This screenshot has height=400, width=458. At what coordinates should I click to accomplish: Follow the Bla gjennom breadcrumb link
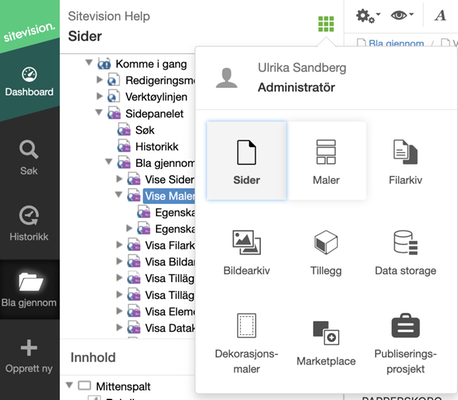click(x=396, y=43)
